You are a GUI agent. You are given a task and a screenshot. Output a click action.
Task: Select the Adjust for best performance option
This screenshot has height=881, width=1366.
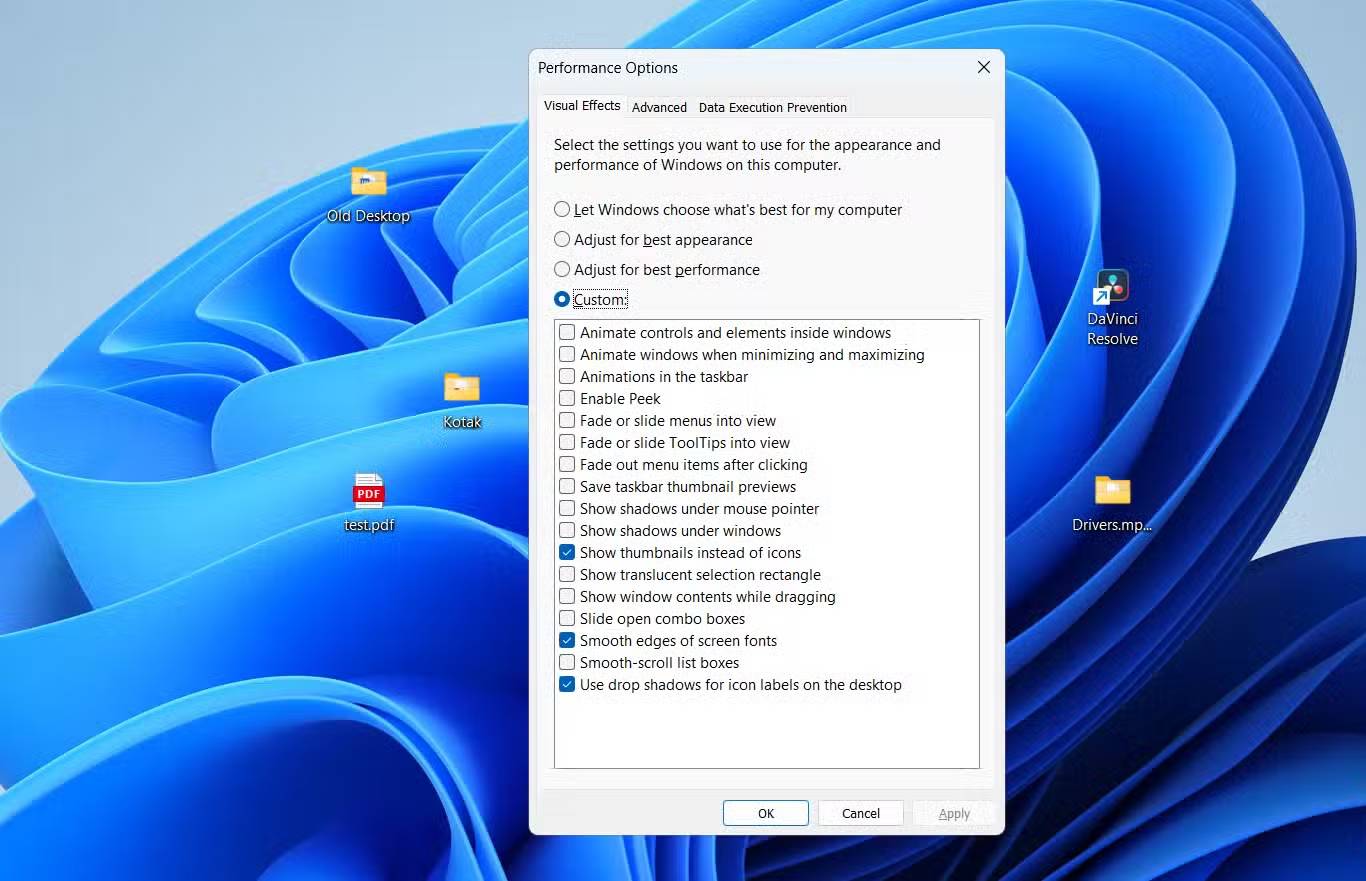562,269
